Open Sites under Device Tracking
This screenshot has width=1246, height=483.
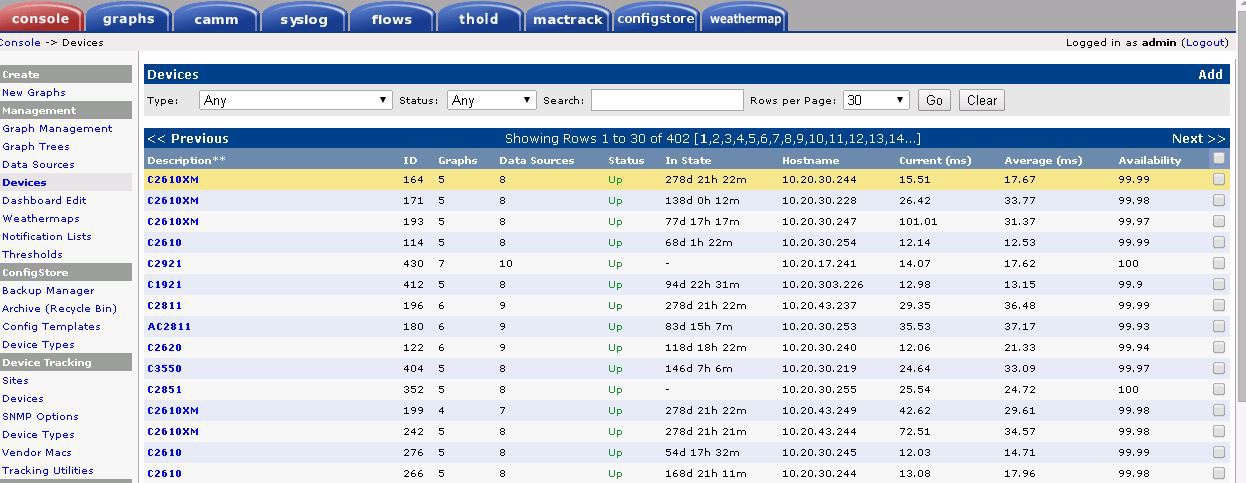[15, 380]
